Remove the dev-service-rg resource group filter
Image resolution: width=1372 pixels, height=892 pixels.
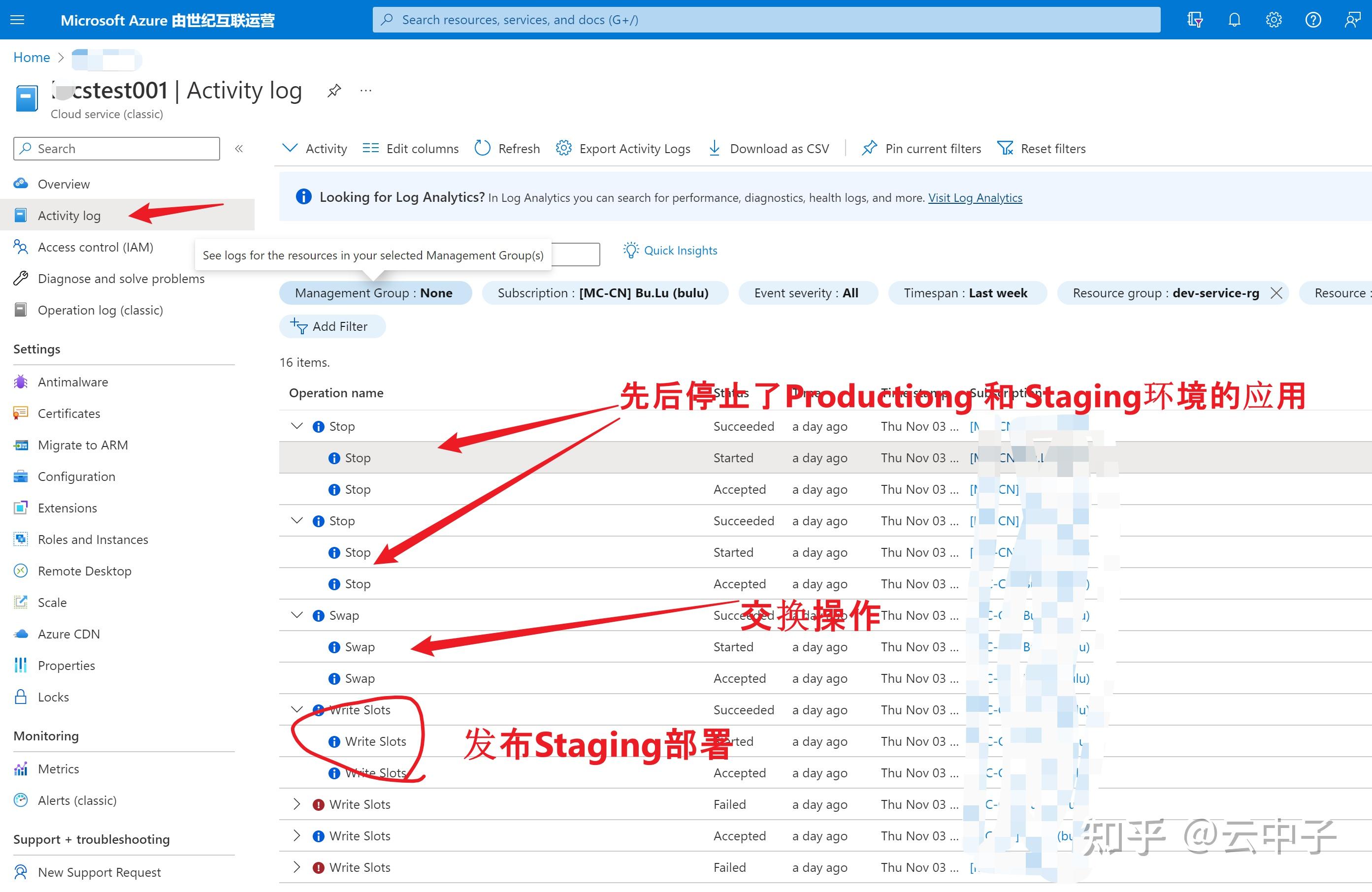tap(1277, 293)
